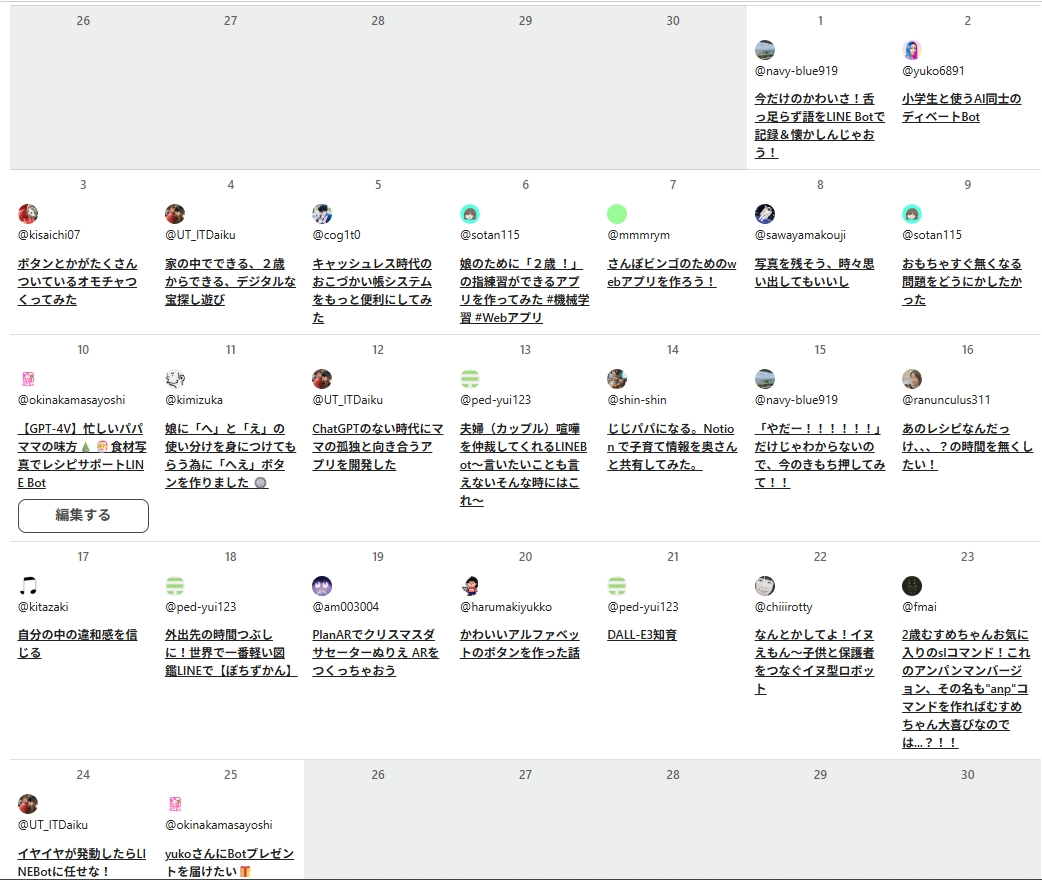Open article 娘に「へ」と「え」の使い分け
The image size is (1042, 880).
(x=230, y=456)
